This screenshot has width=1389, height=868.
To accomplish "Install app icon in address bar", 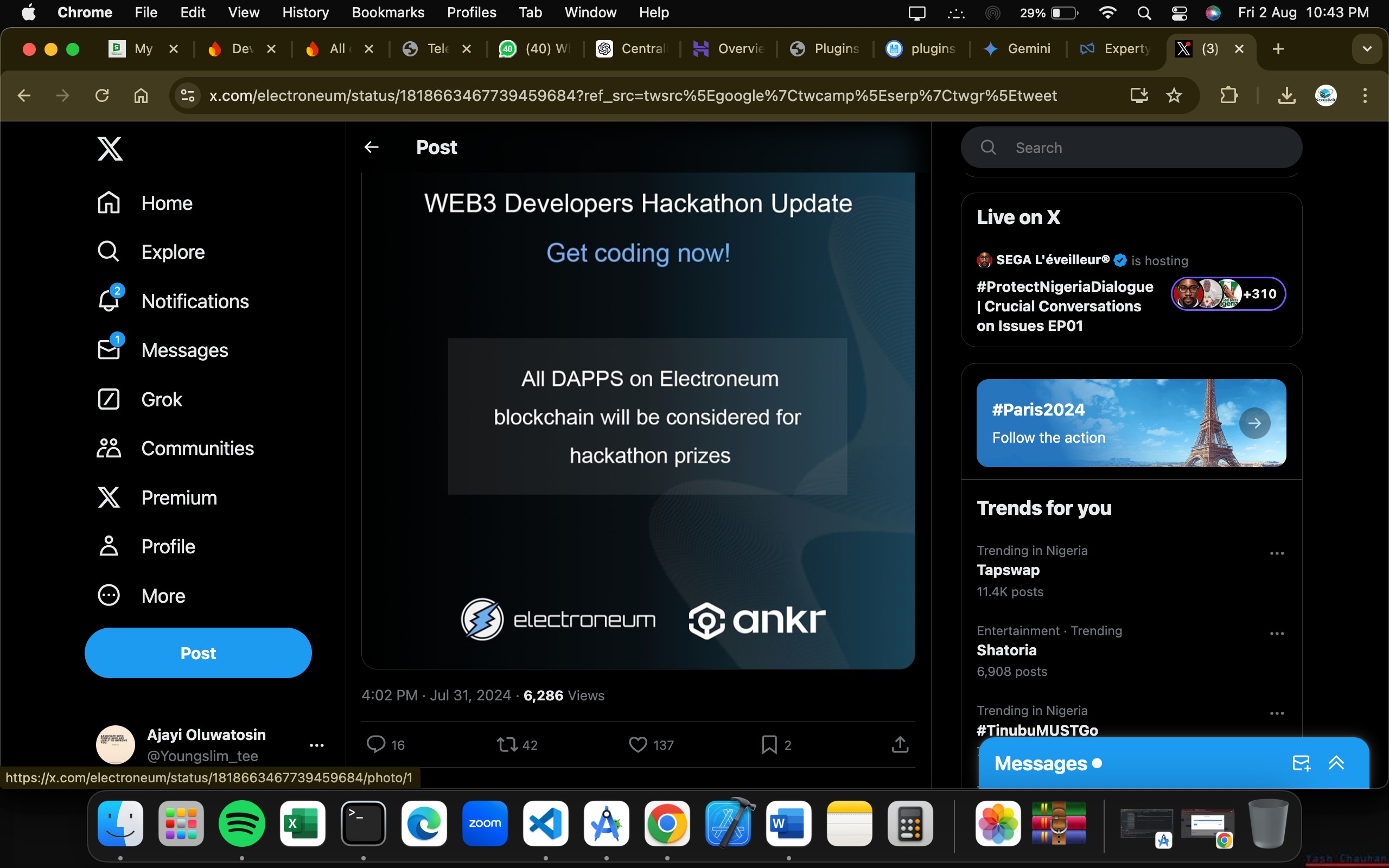I will (1139, 95).
